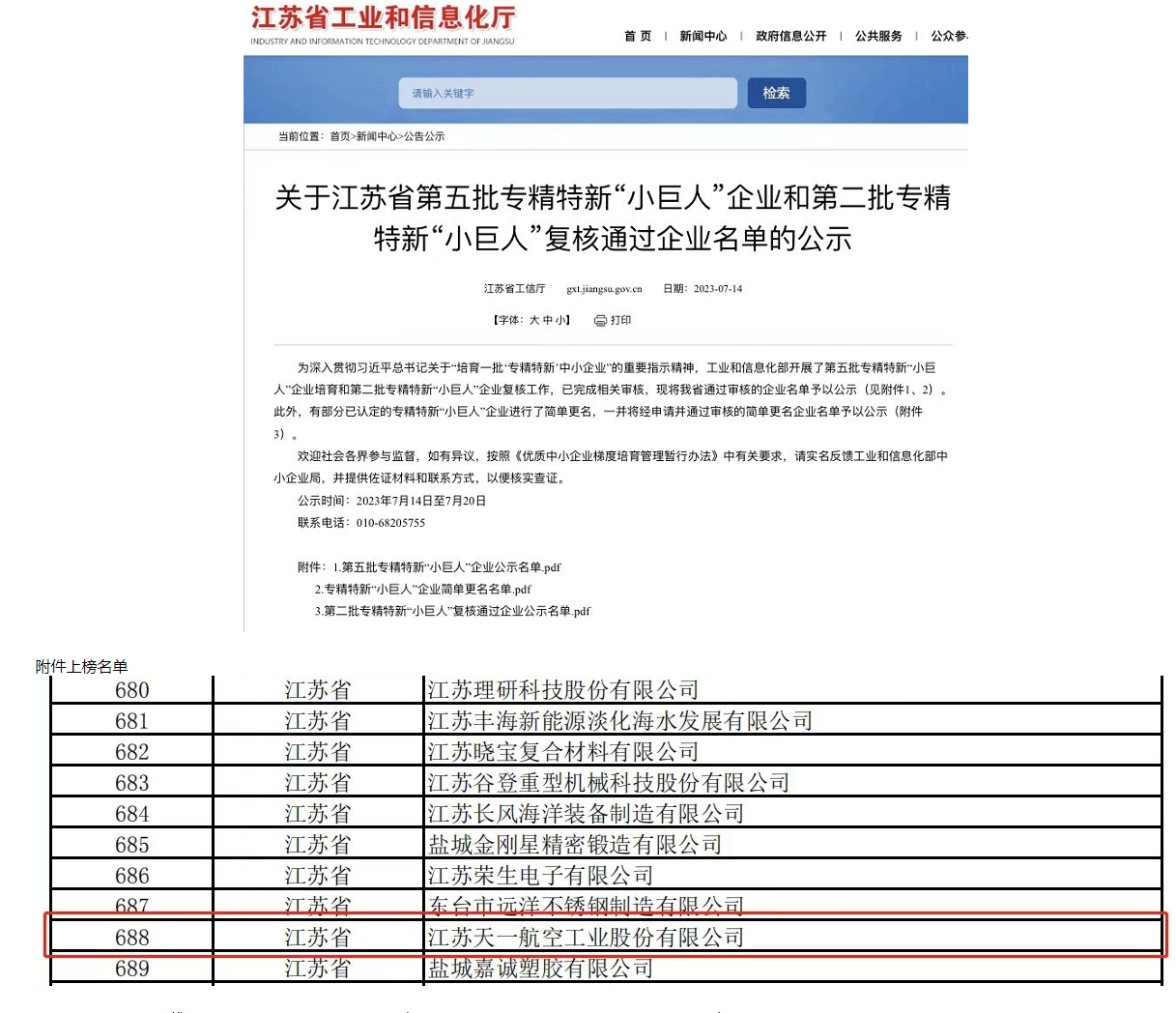Click the 公示时间 line with July dates
This screenshot has height=1013, width=1176.
coord(391,501)
